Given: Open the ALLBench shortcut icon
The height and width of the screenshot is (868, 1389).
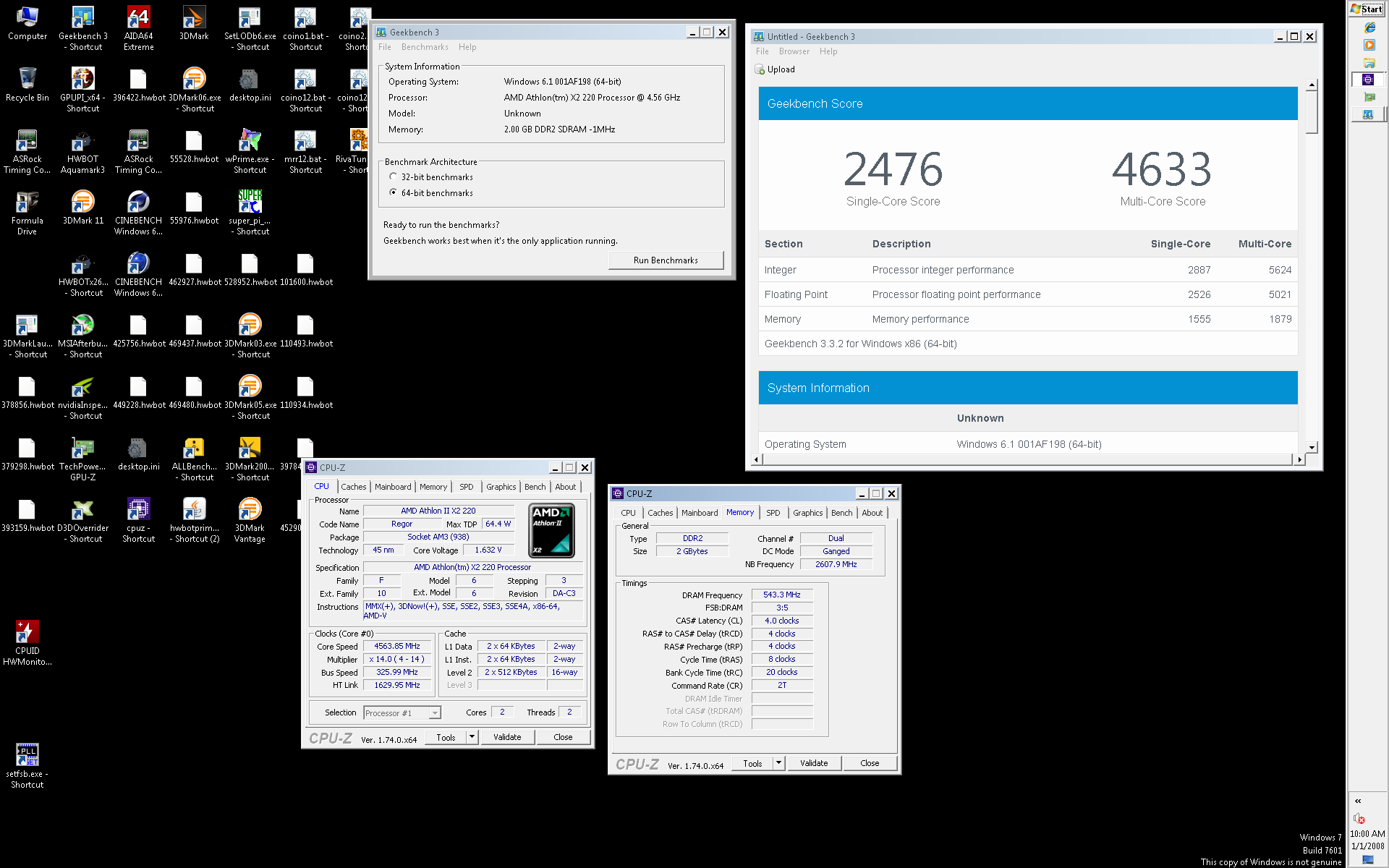Looking at the screenshot, I should [194, 459].
